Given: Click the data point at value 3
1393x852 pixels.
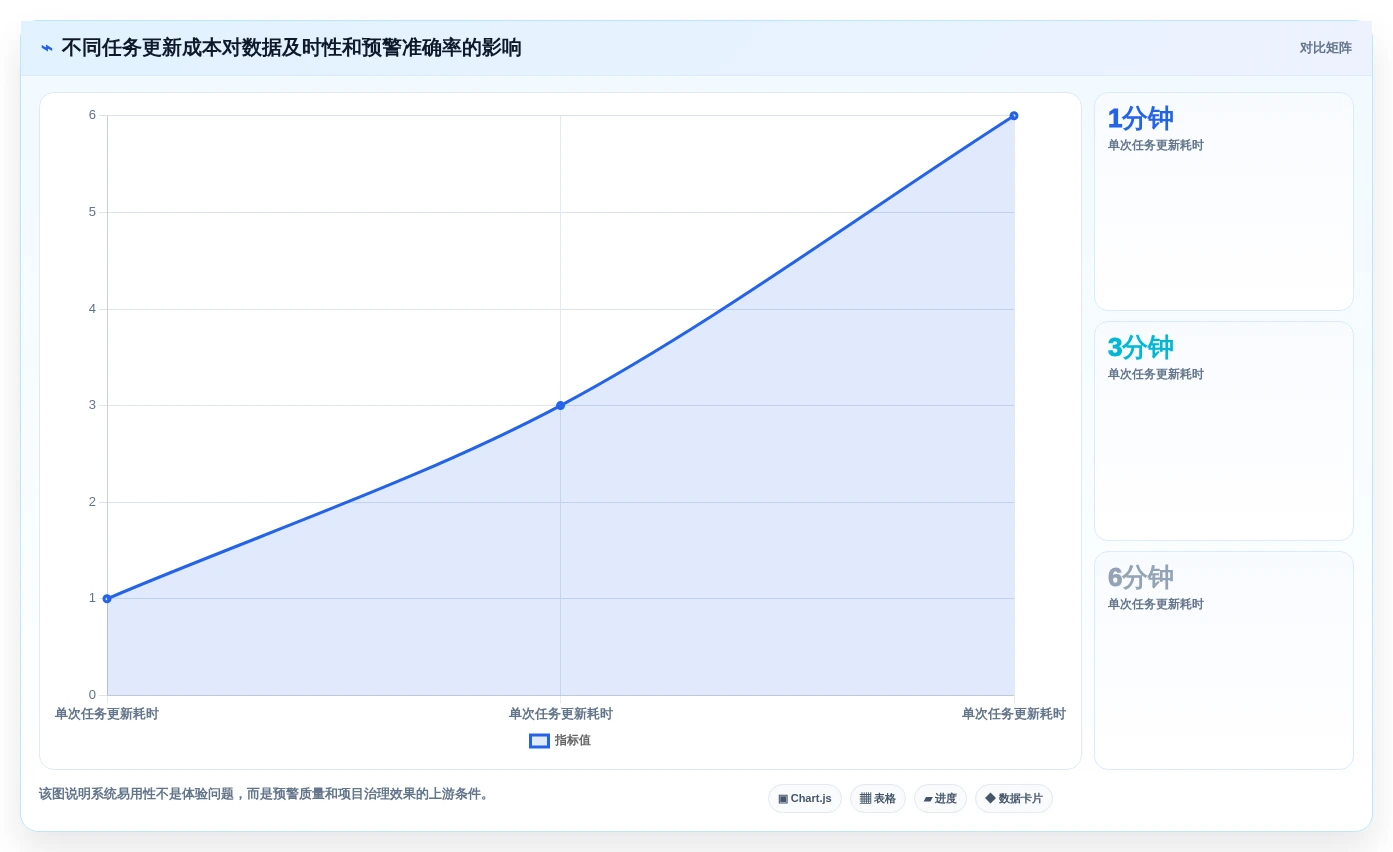Looking at the screenshot, I should click(x=560, y=405).
